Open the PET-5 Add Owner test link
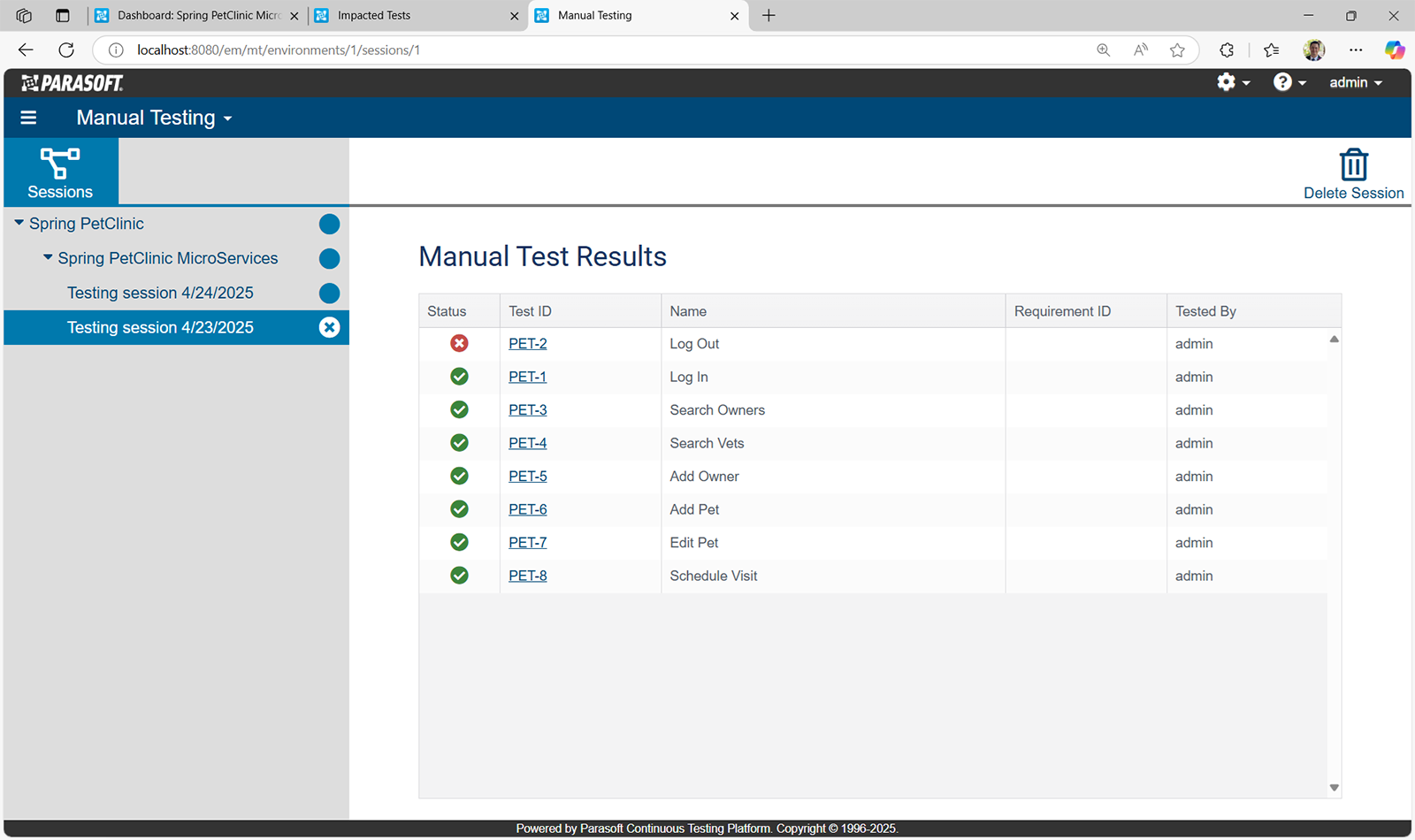The width and height of the screenshot is (1415, 840). click(527, 476)
